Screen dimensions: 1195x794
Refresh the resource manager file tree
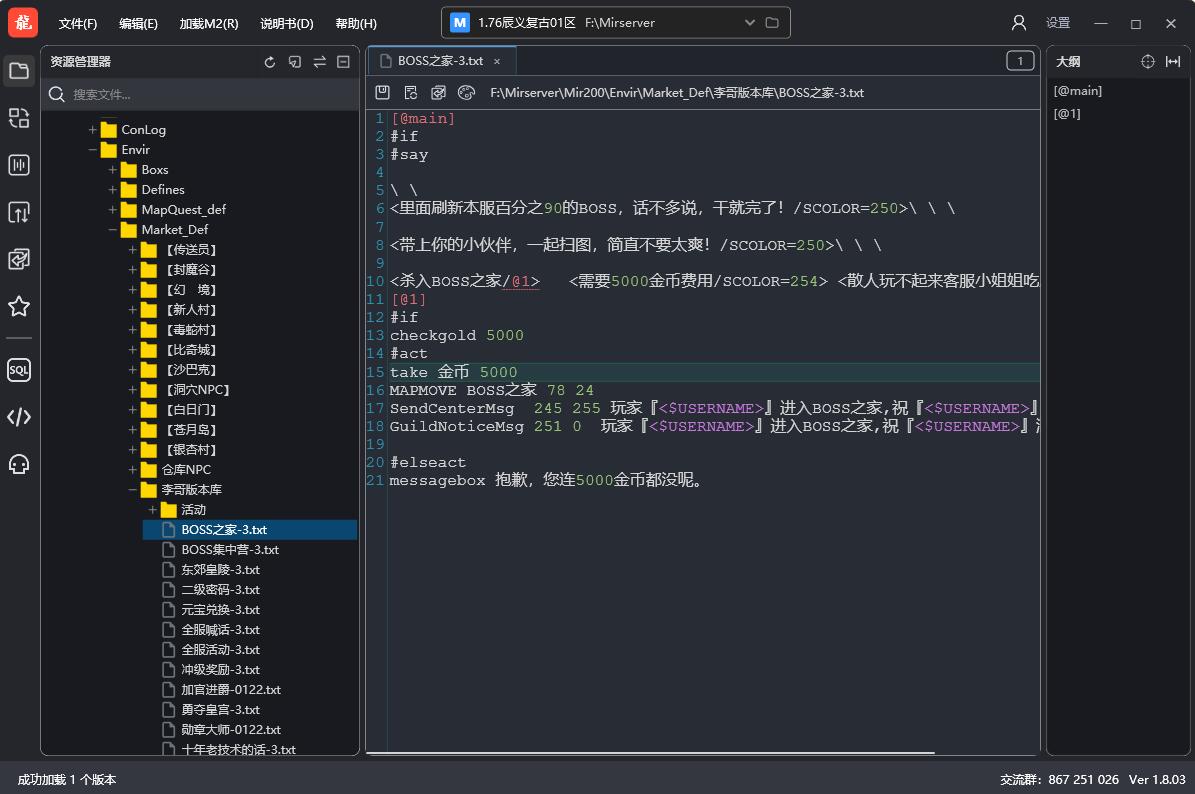pos(270,62)
